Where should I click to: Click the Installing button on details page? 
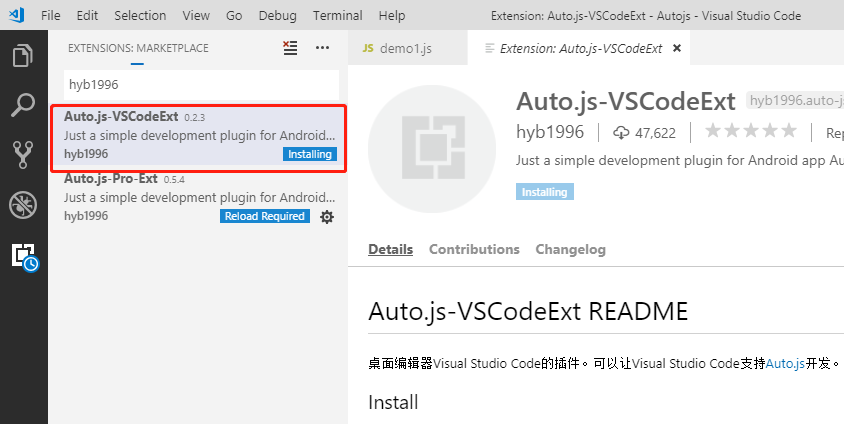544,192
